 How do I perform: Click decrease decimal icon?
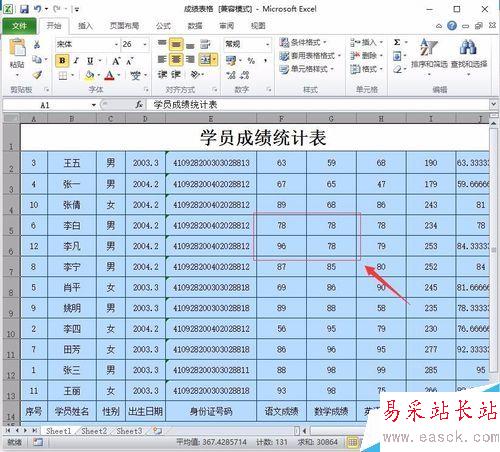245,75
